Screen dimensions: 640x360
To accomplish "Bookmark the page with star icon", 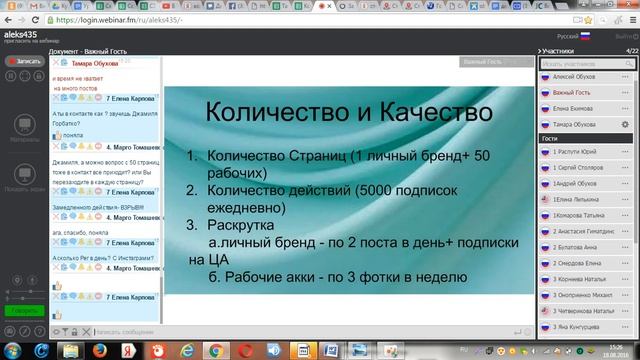I will pyautogui.click(x=588, y=20).
